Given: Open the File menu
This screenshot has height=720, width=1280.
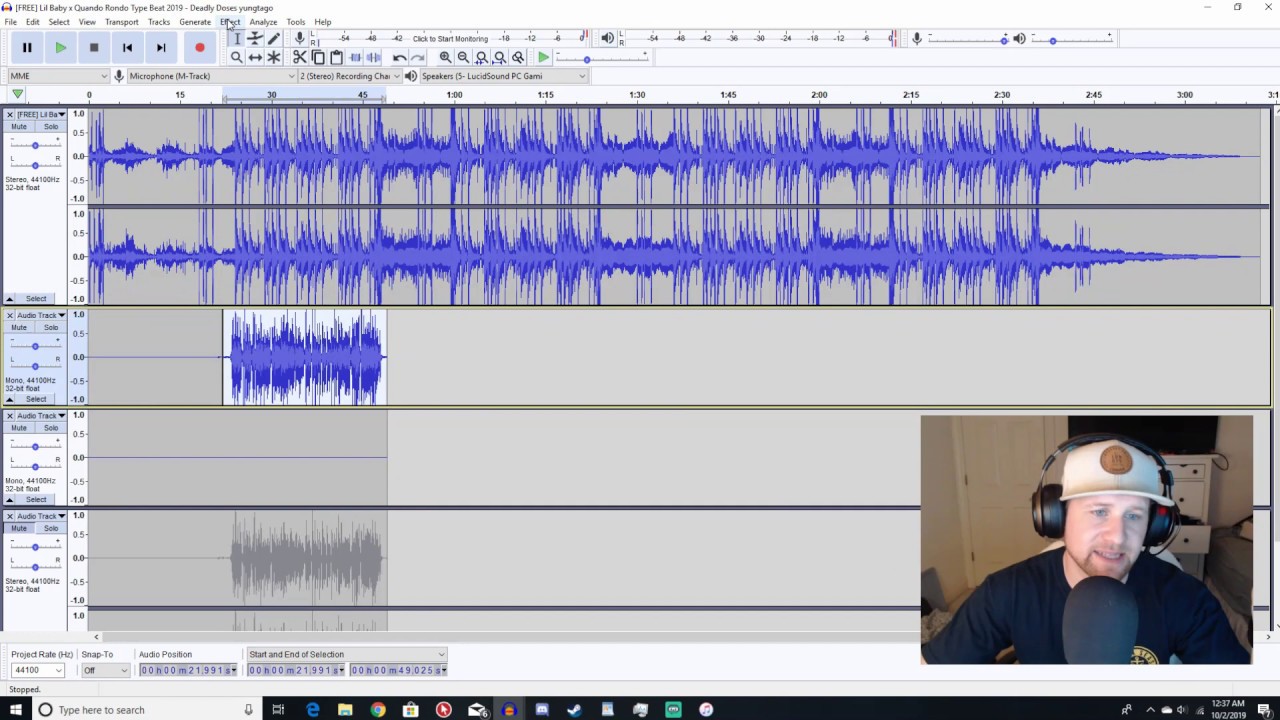Looking at the screenshot, I should click(x=10, y=22).
